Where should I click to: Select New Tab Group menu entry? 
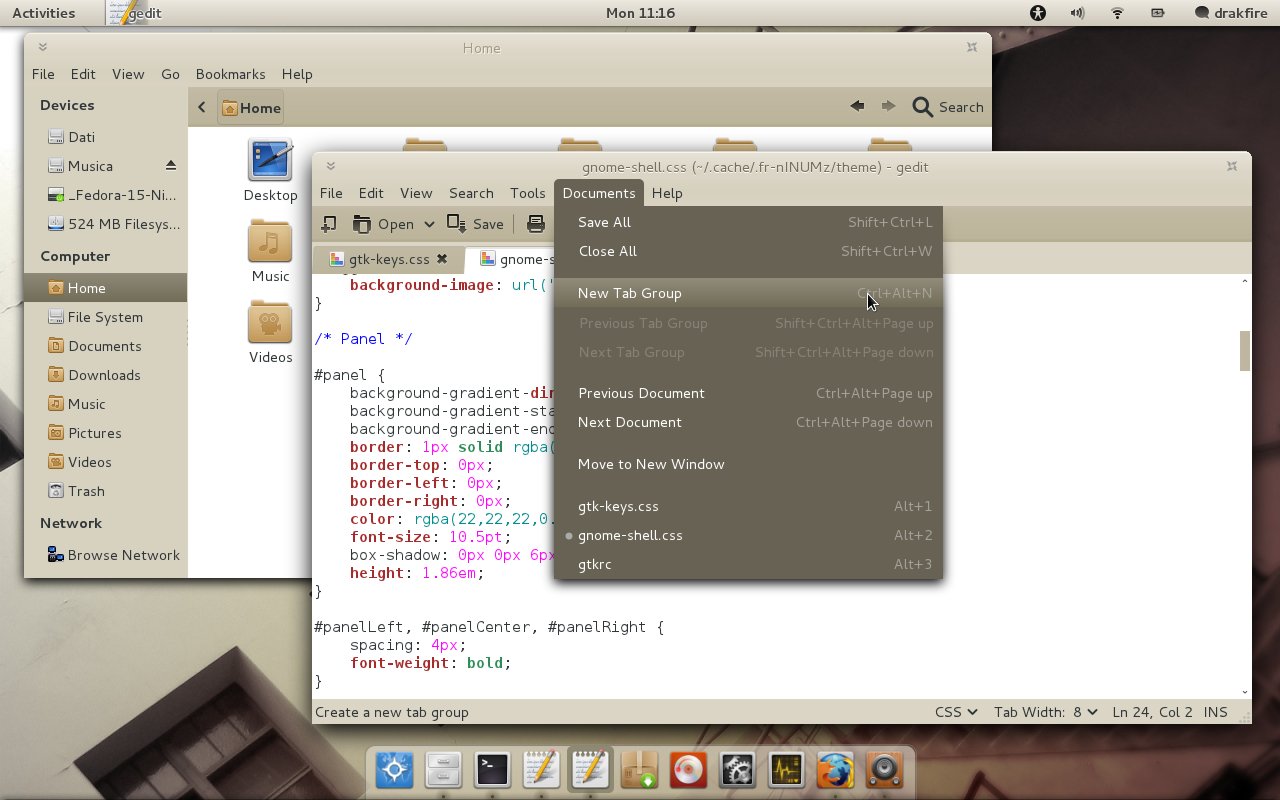[749, 293]
